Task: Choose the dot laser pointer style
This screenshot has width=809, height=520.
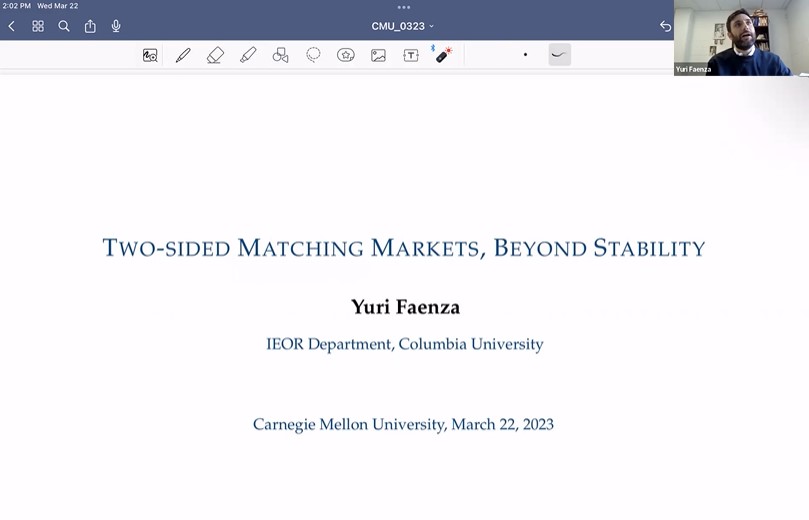Action: [525, 55]
